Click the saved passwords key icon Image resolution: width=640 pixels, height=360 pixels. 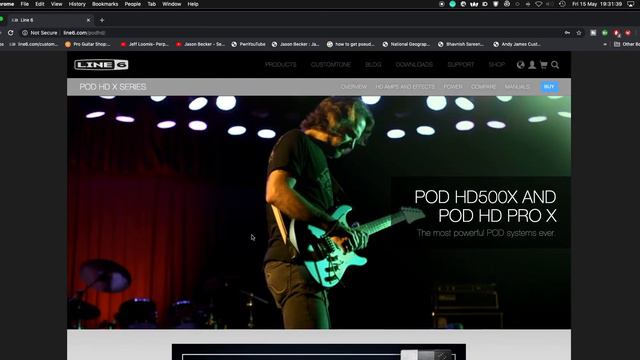(567, 33)
